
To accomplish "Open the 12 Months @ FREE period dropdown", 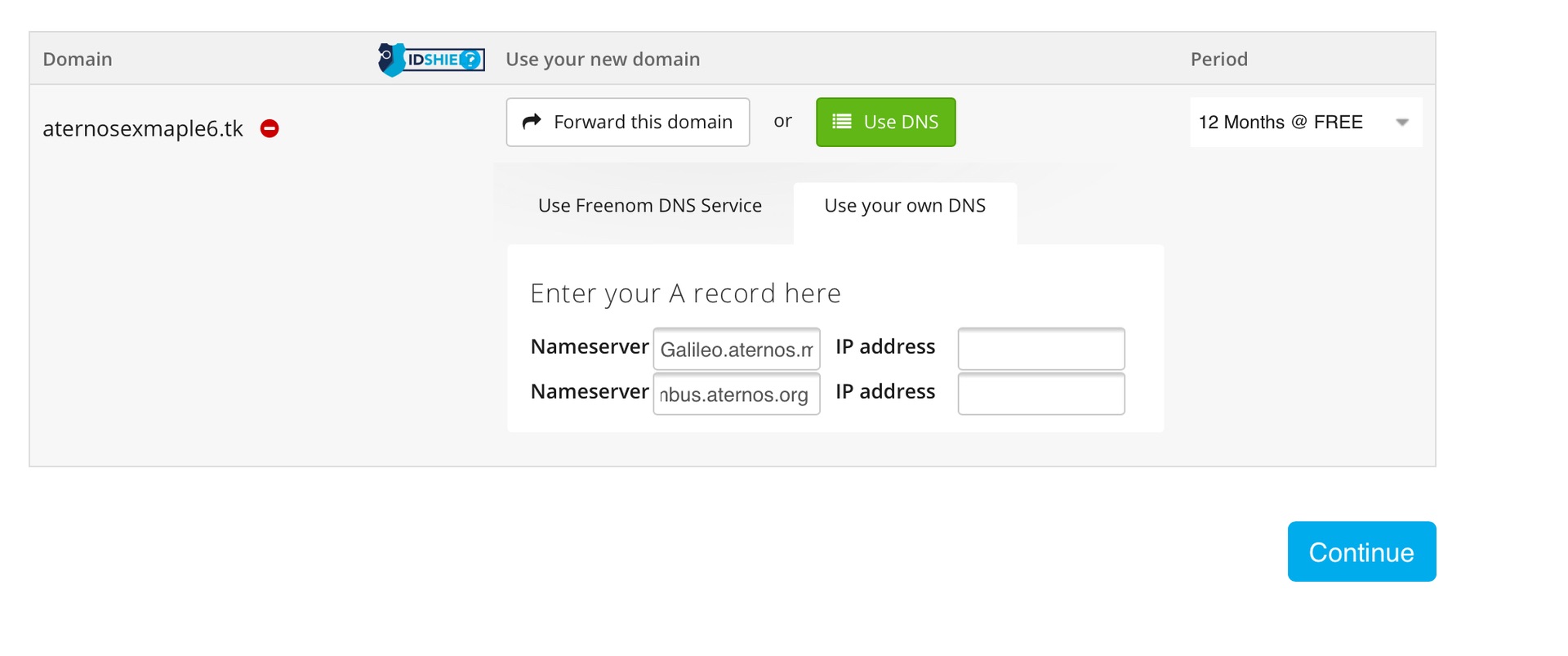I will (x=1306, y=123).
